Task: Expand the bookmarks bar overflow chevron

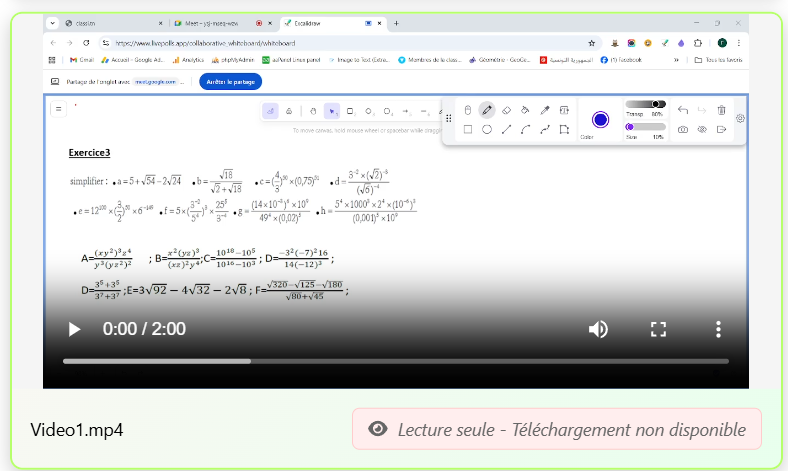Action: pyautogui.click(x=677, y=60)
